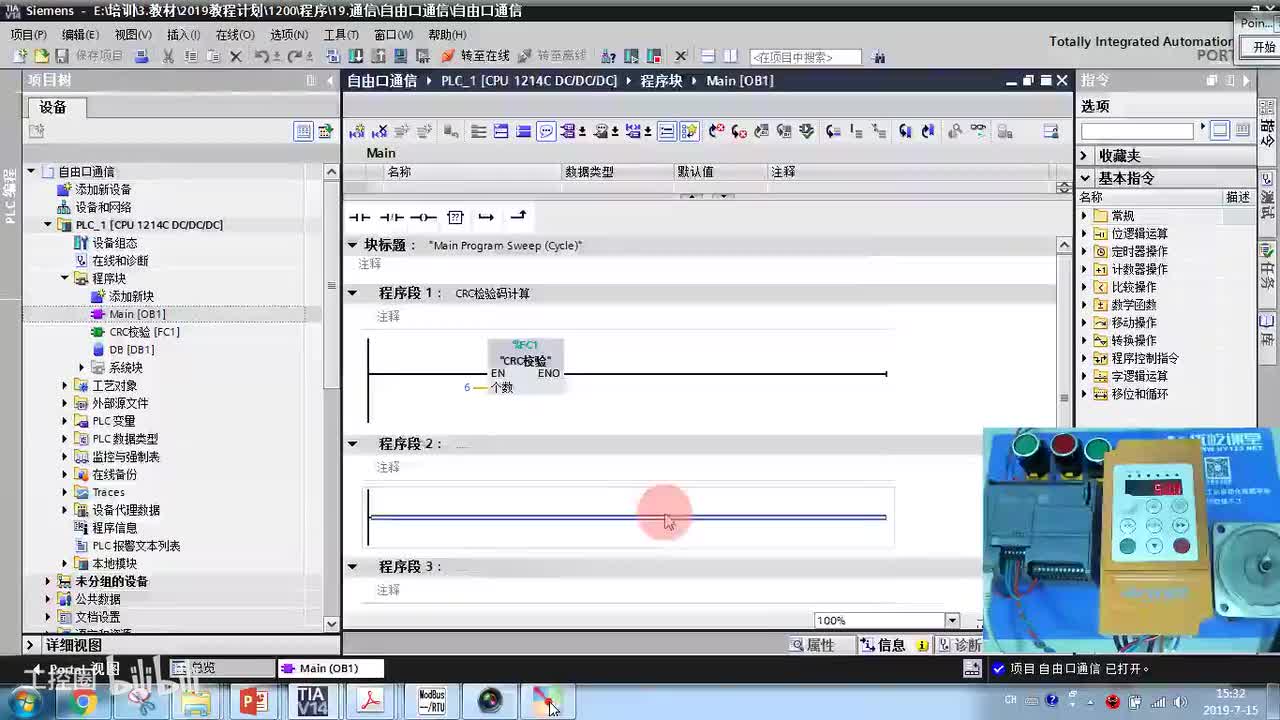This screenshot has width=1280, height=720.
Task: Click the Print icon in main toolbar
Action: tap(142, 57)
